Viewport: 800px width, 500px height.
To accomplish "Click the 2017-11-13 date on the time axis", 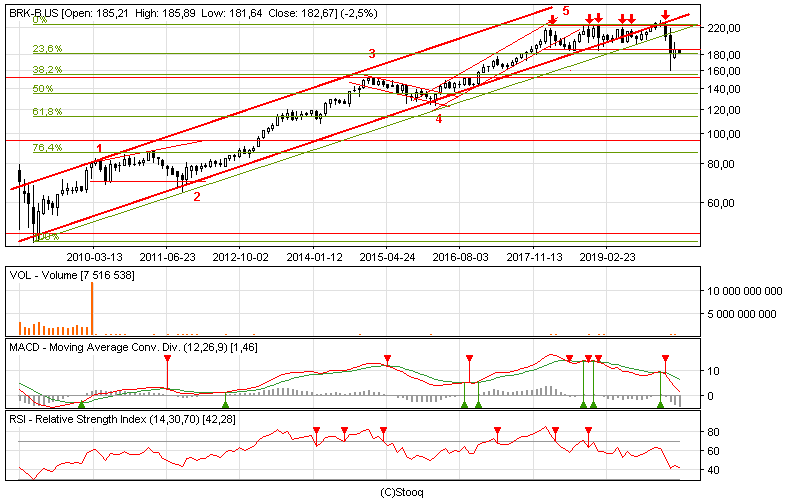I will click(x=534, y=257).
